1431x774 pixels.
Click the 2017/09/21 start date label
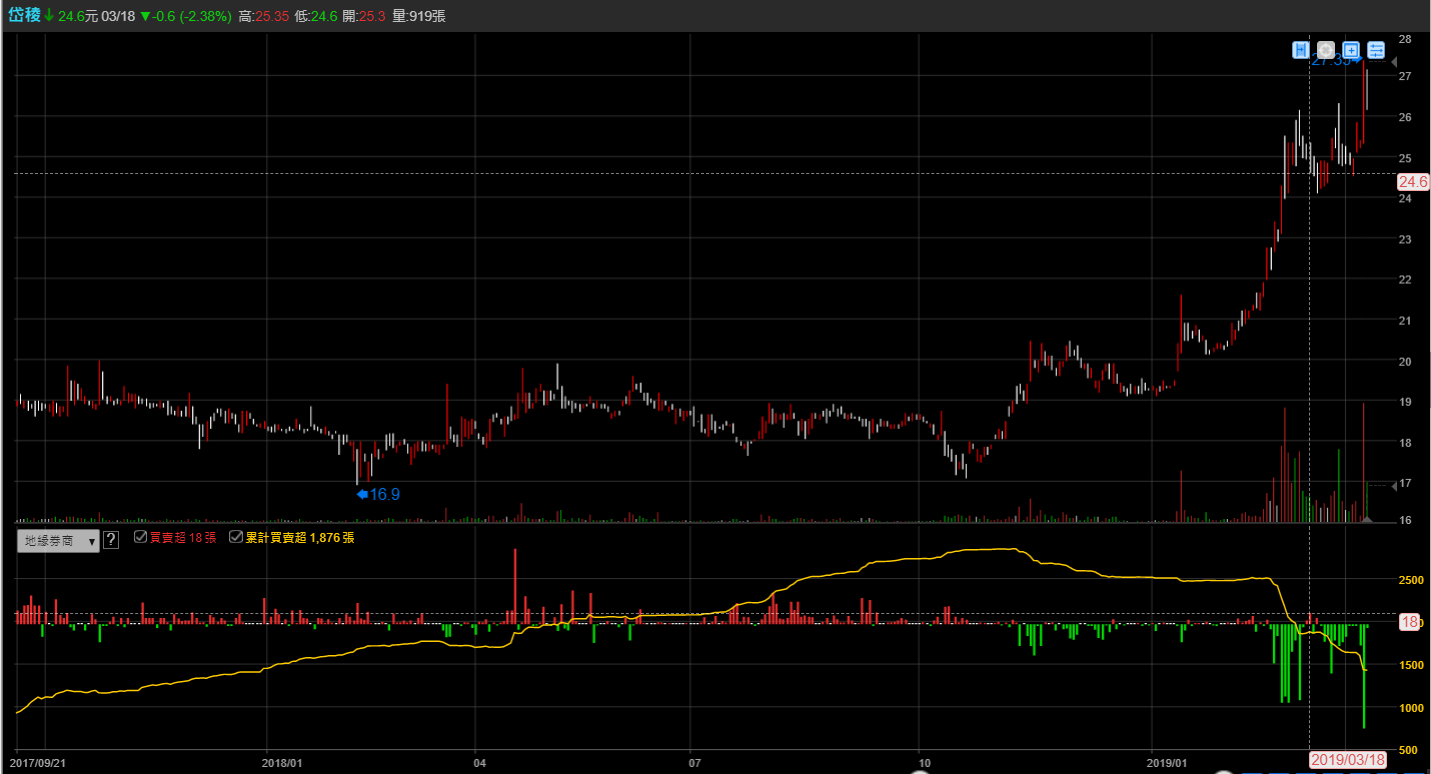pyautogui.click(x=38, y=762)
